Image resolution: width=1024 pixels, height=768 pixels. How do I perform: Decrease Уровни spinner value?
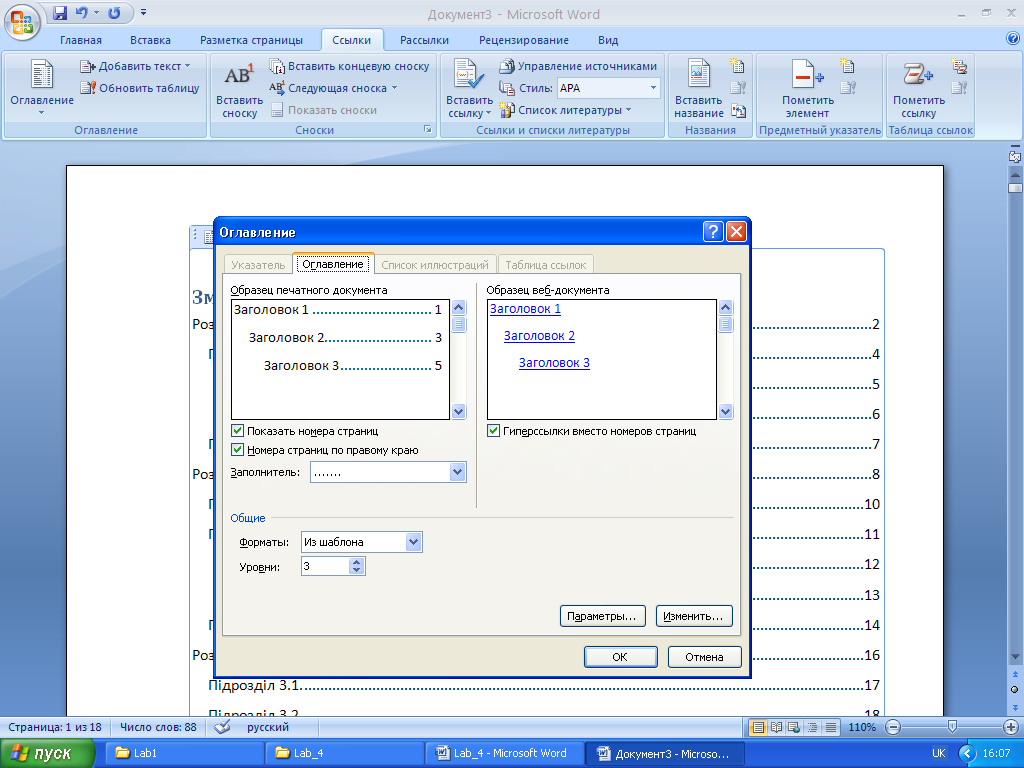pos(356,570)
